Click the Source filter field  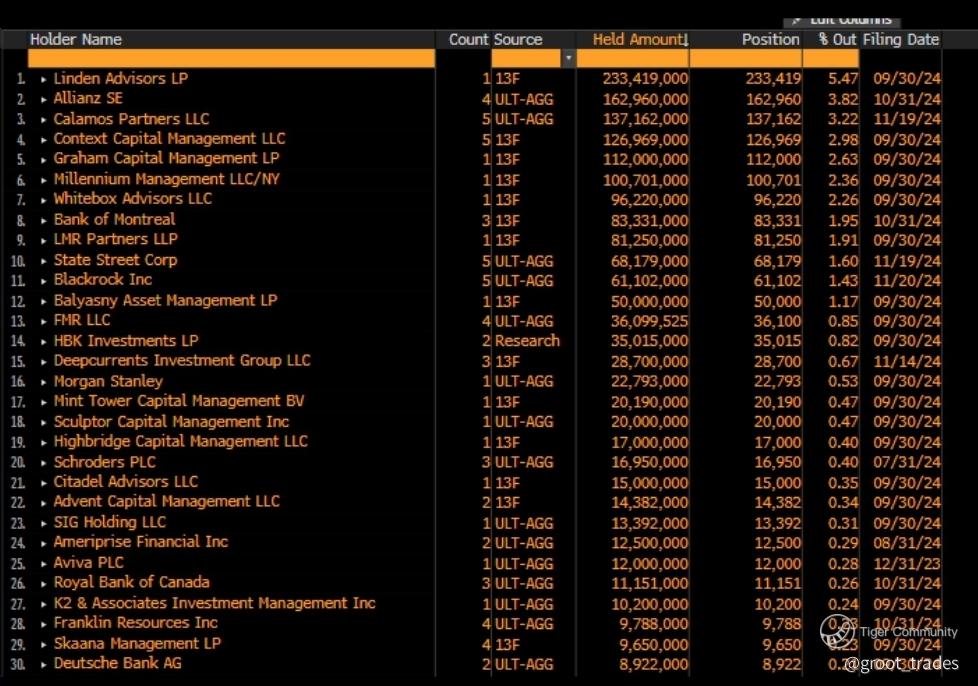(526, 59)
